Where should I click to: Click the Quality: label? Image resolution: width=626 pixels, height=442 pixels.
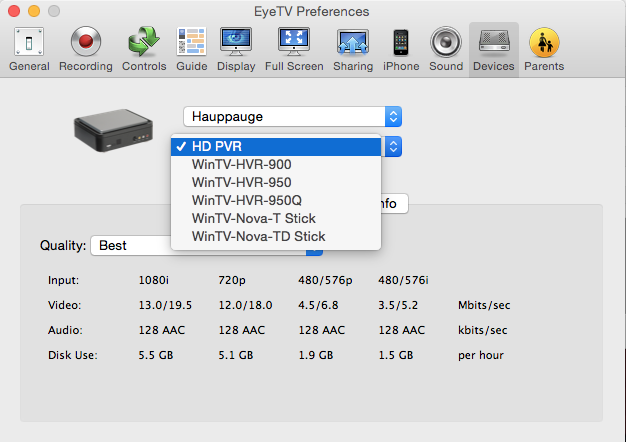[63, 245]
